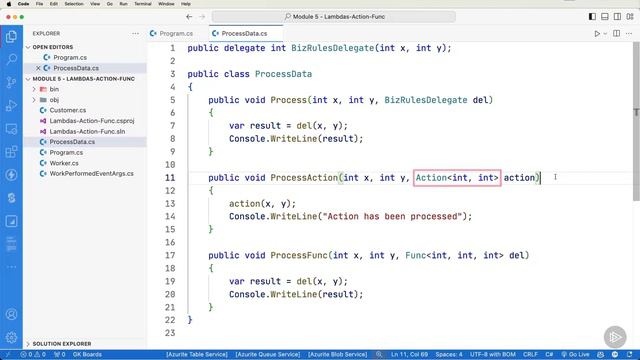Image resolution: width=640 pixels, height=360 pixels.
Task: Go back with the navigation arrow
Action: 189,17
